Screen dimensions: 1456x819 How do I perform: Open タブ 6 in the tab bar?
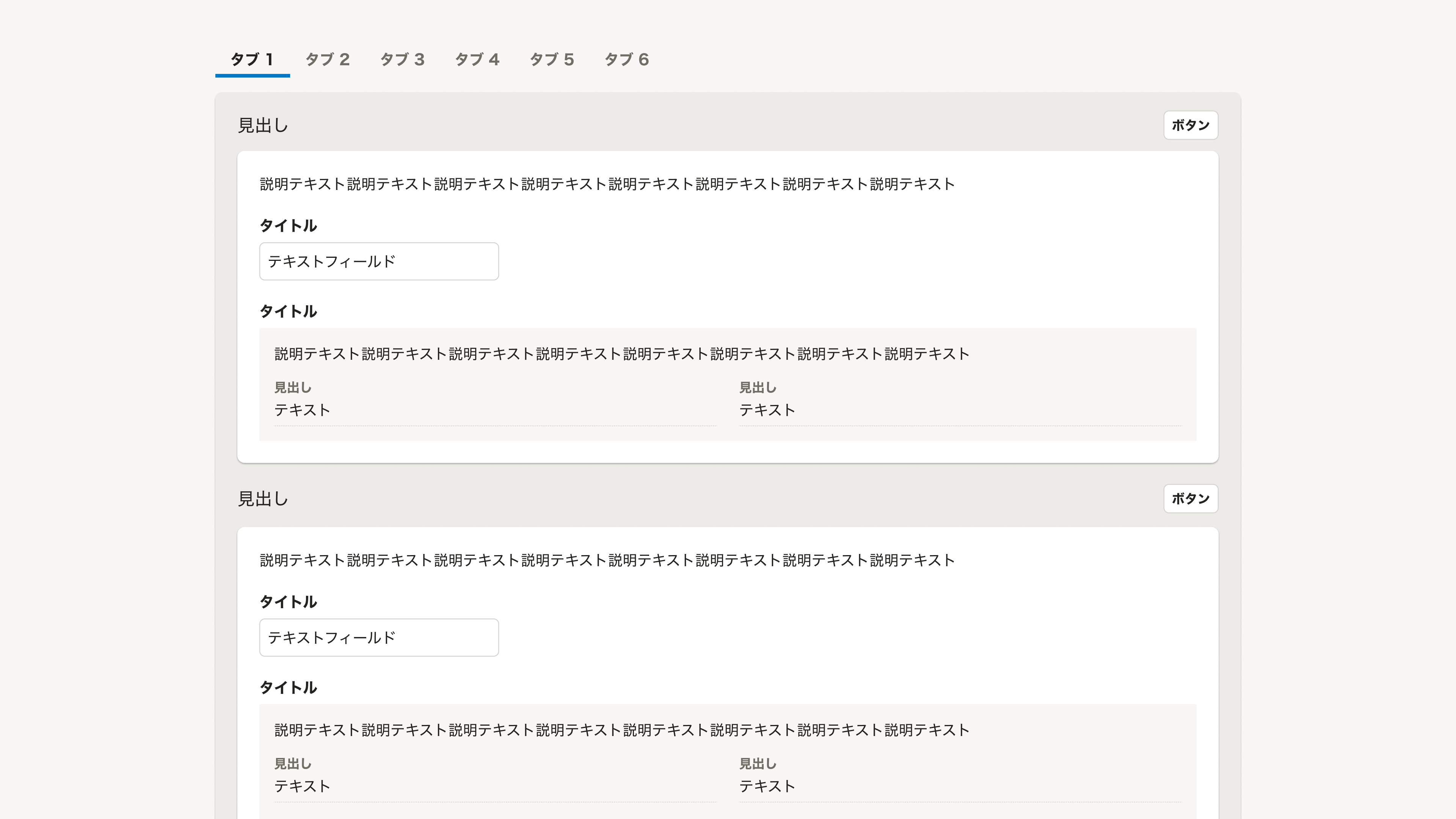click(626, 60)
